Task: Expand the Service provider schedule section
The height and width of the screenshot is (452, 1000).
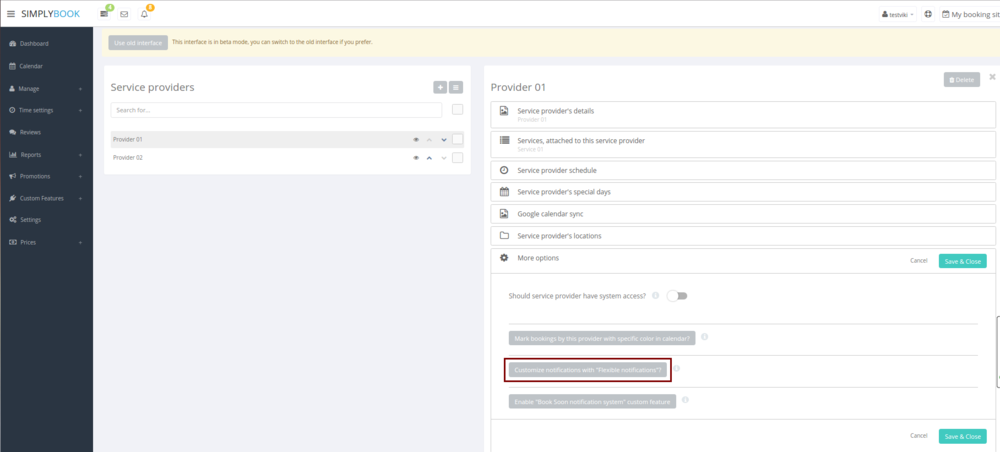Action: 557,170
